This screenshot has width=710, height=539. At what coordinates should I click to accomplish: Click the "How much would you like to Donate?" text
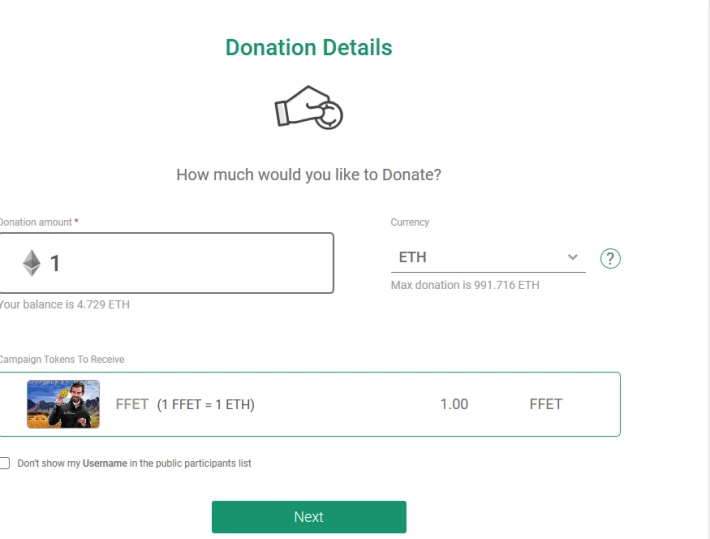click(309, 174)
